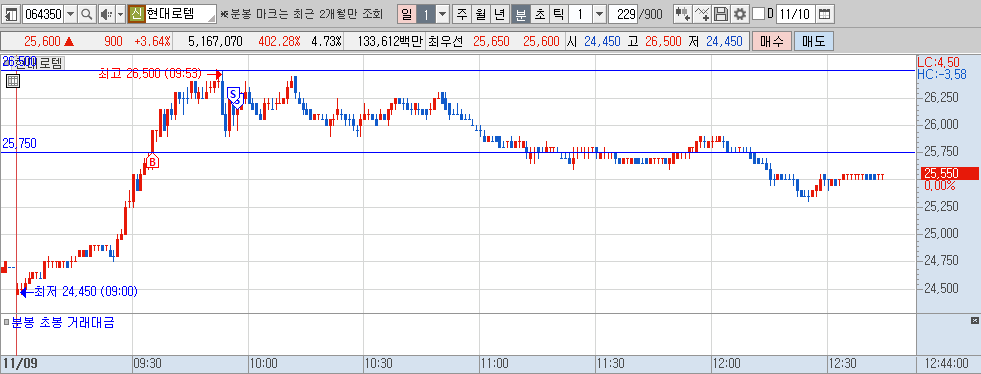Click the S sell marker on chart

(x=233, y=95)
